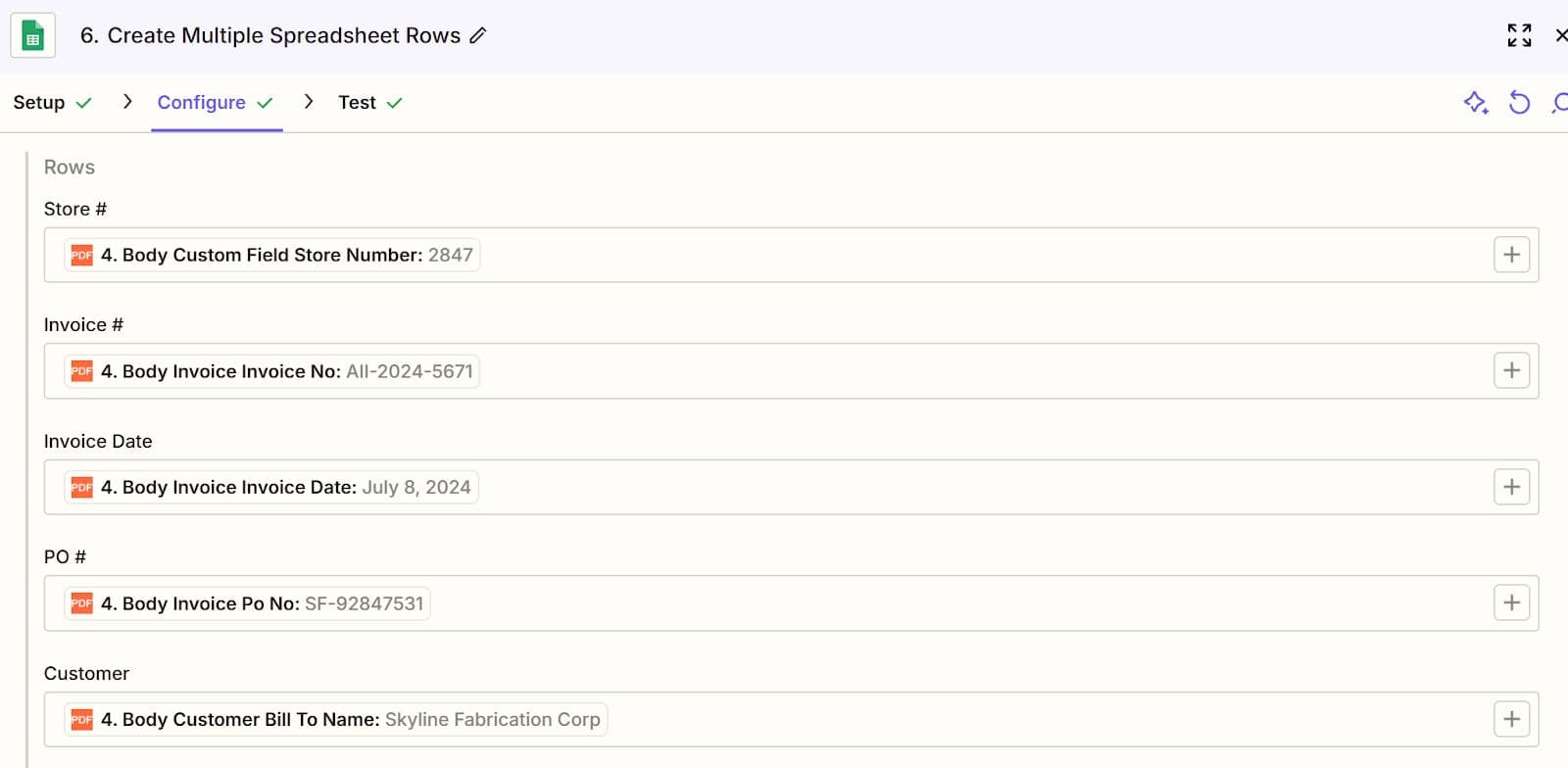Click the PDF icon in Store Number field

click(80, 255)
